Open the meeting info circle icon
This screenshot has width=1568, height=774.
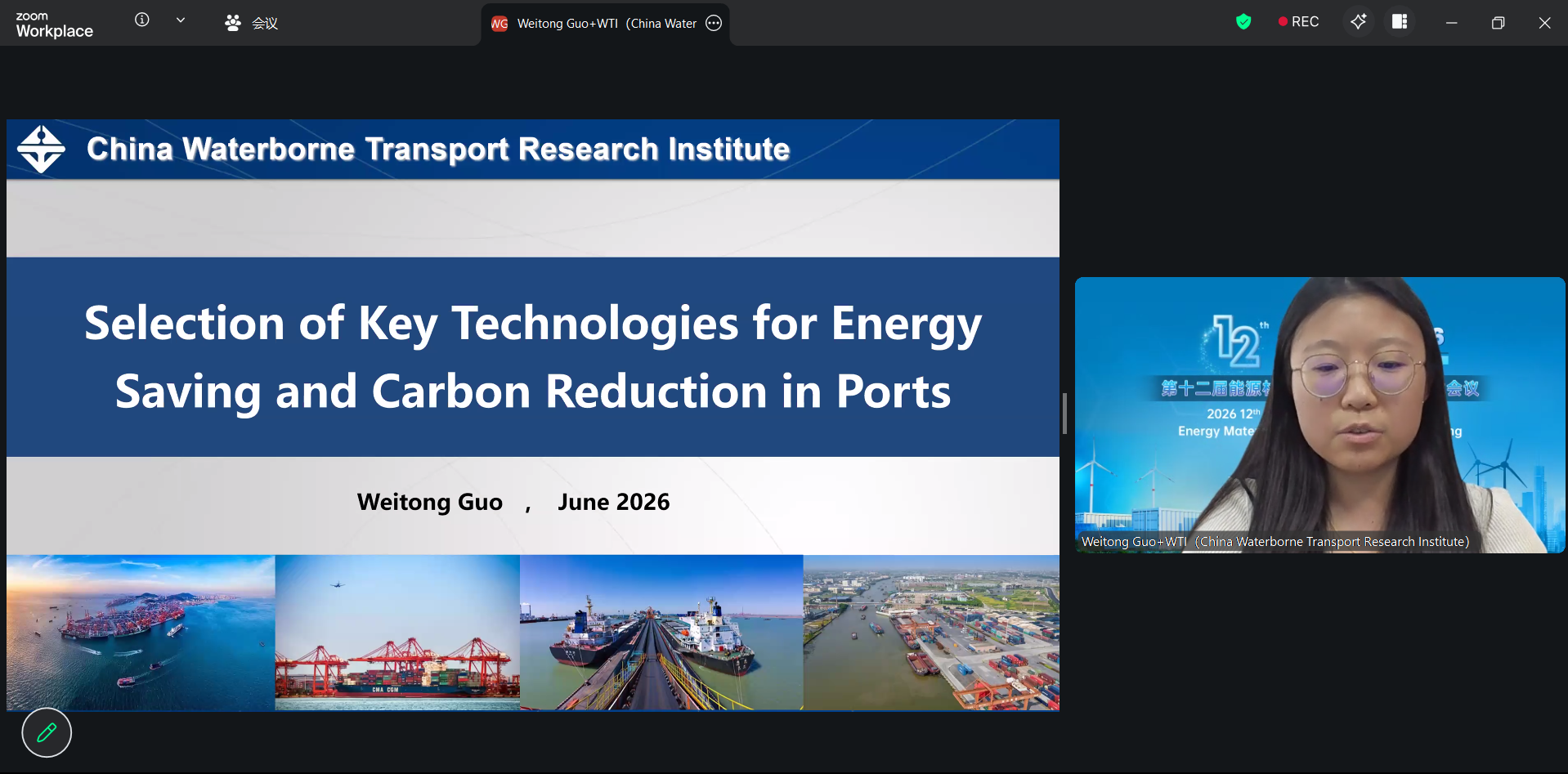coord(142,20)
